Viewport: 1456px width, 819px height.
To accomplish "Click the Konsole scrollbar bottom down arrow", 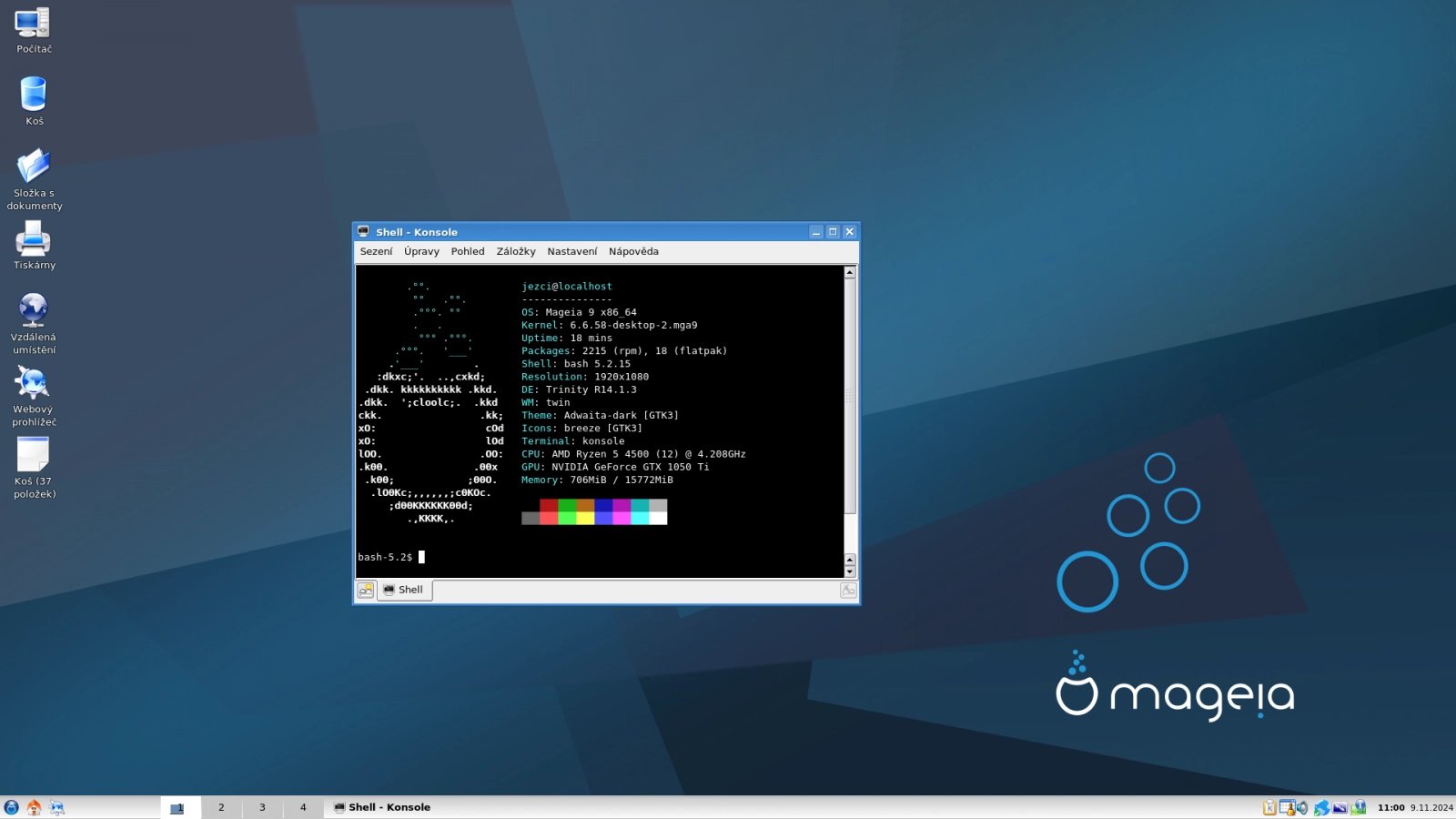I will [850, 572].
